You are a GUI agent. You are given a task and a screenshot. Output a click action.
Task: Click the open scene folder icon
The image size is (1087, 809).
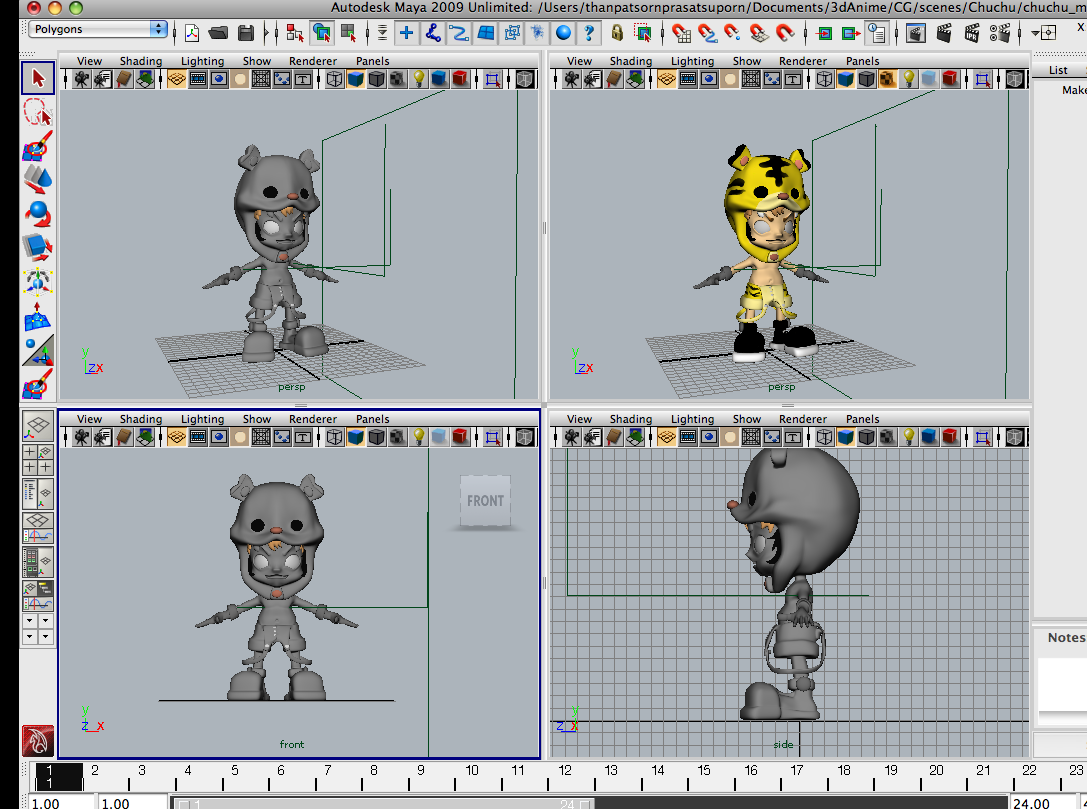(218, 33)
